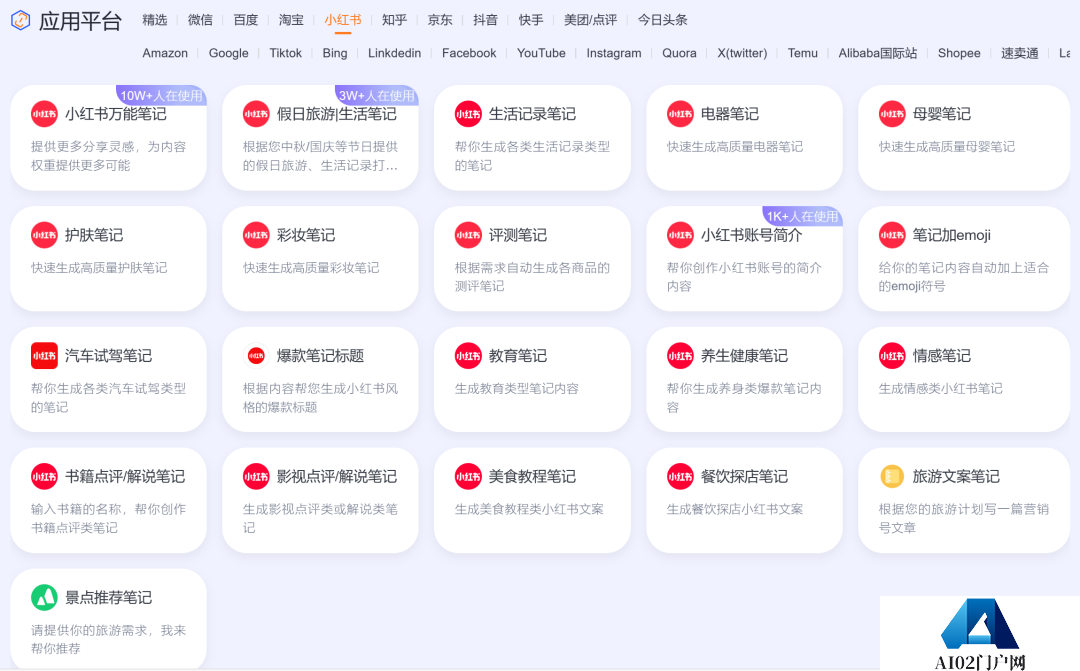Click the small icon beside 爆款笔记标题

pos(256,356)
